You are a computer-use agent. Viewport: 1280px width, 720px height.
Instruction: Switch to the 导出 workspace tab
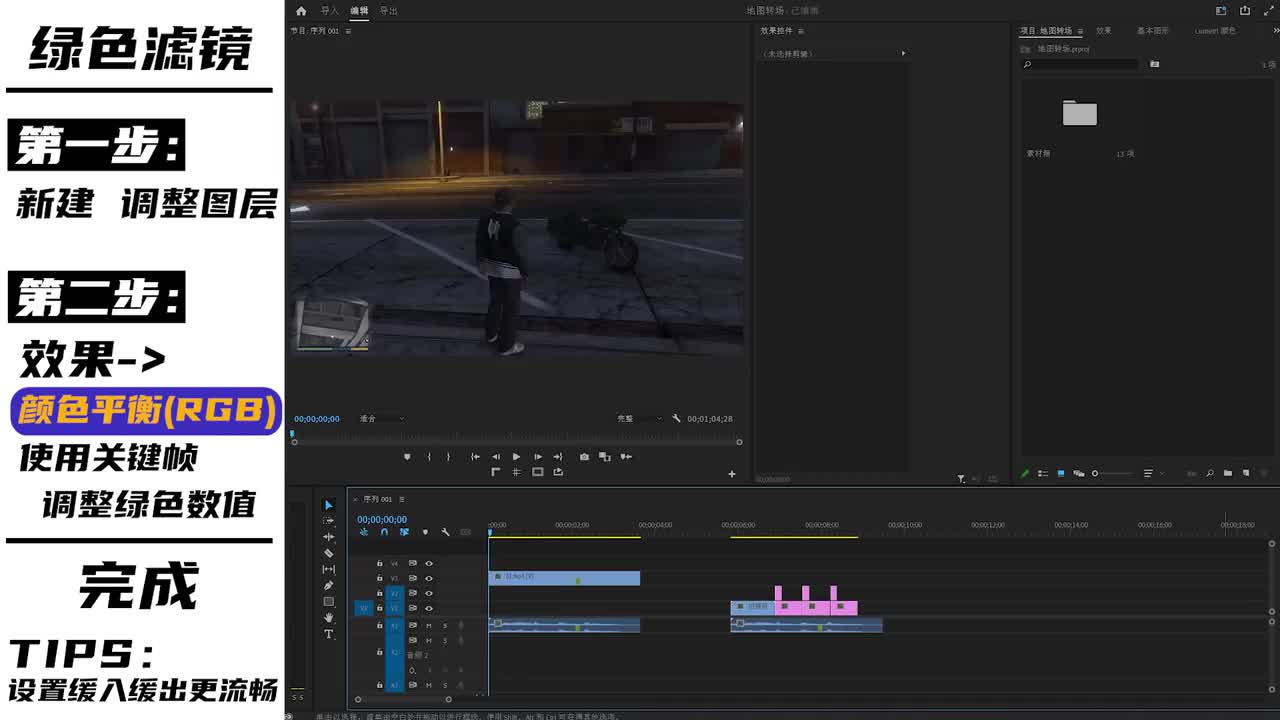pyautogui.click(x=388, y=11)
